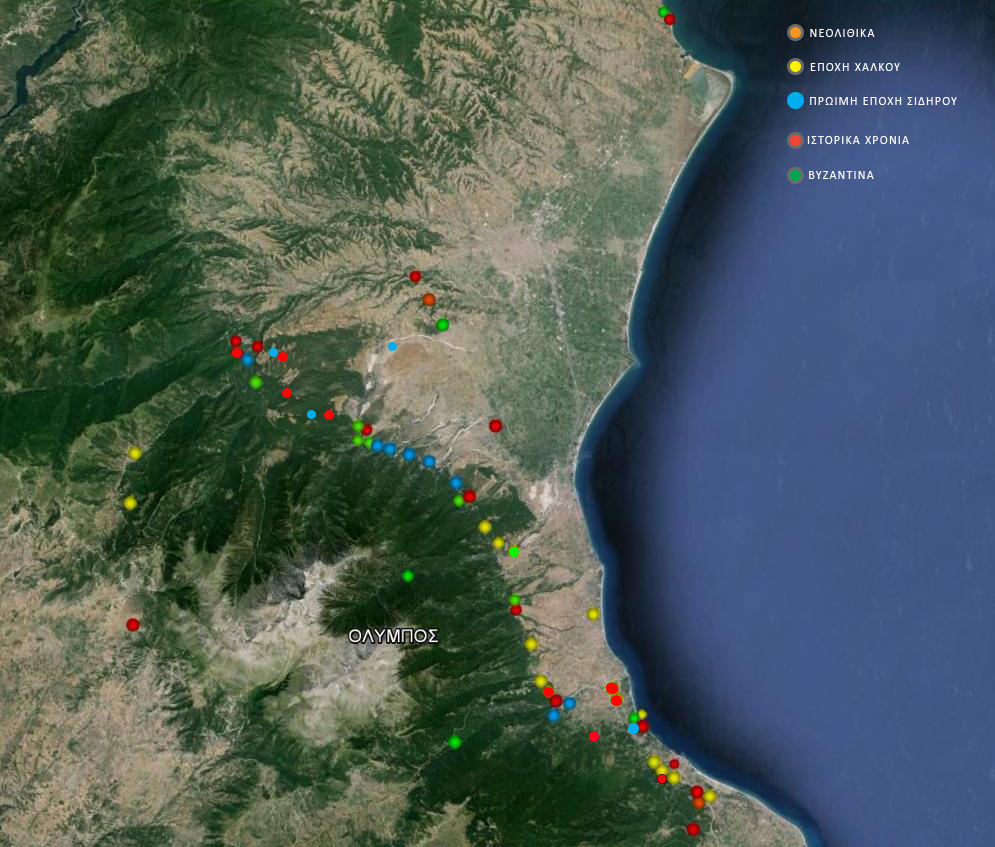The width and height of the screenshot is (995, 847).
Task: Click the red marker at the top edge coast
Action: click(669, 20)
